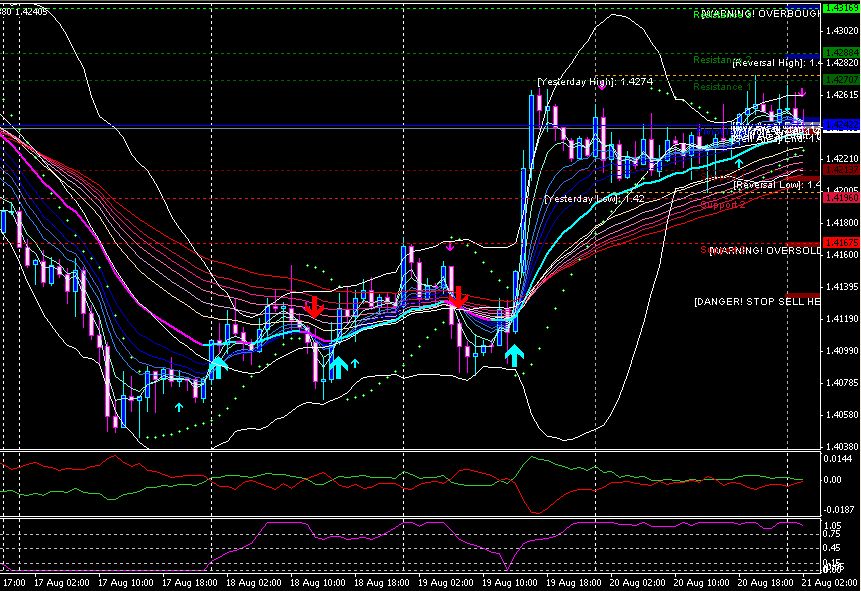Select the Yesterday High 1.4274 label

click(x=595, y=82)
